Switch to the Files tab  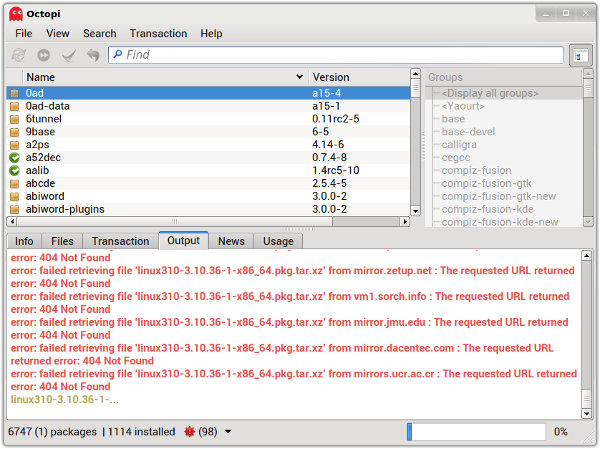[62, 242]
